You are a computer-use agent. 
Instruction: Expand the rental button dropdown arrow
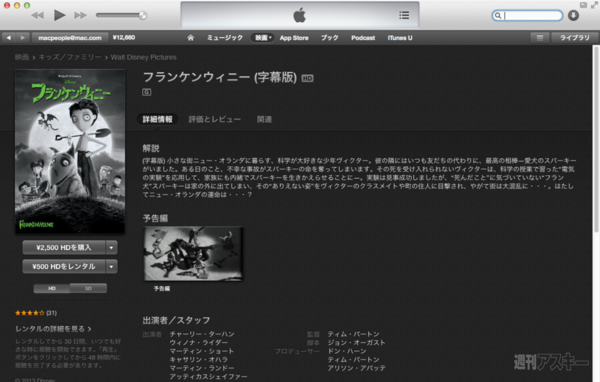[x=111, y=266]
